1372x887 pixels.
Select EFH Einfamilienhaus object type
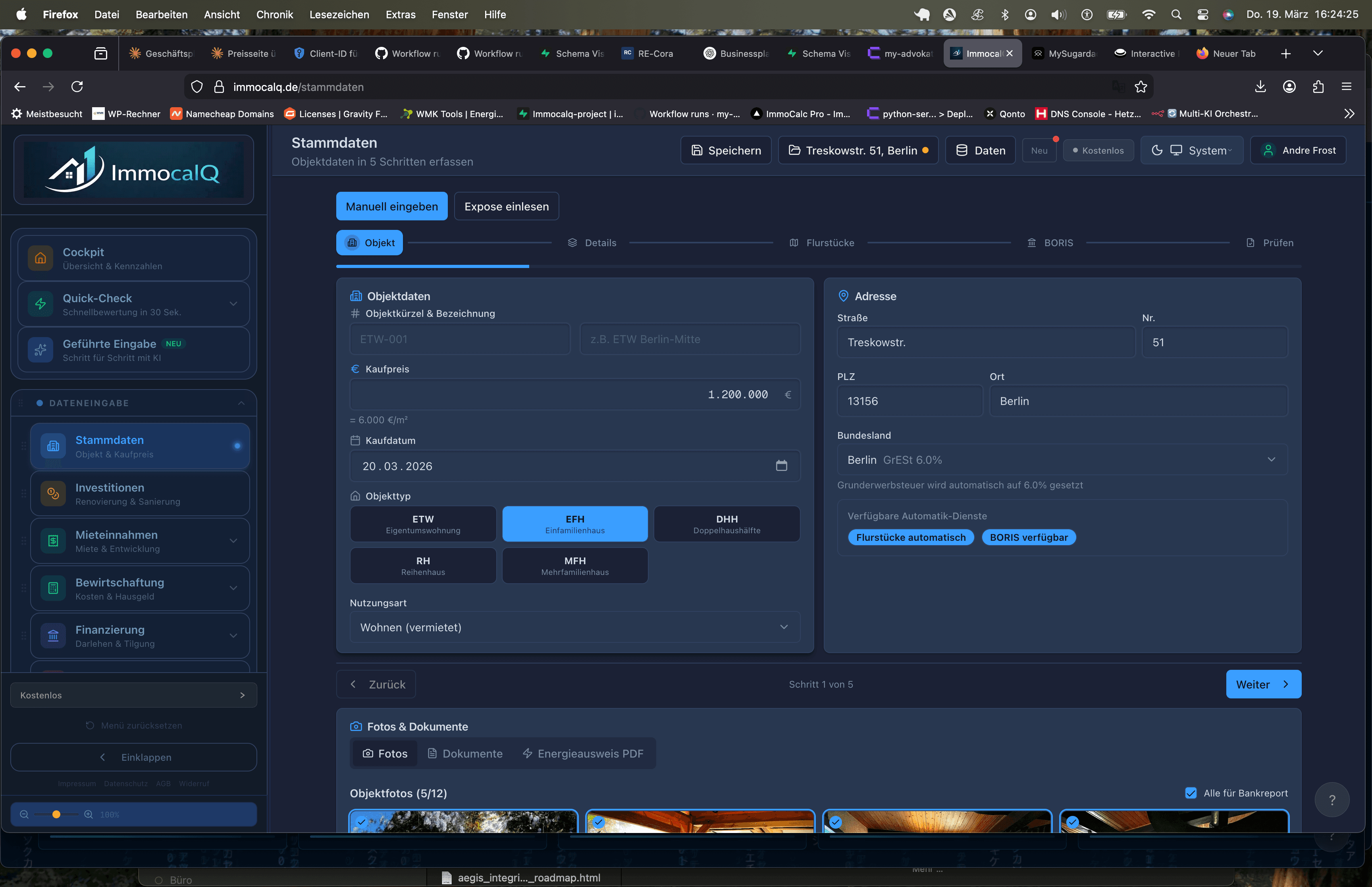574,524
